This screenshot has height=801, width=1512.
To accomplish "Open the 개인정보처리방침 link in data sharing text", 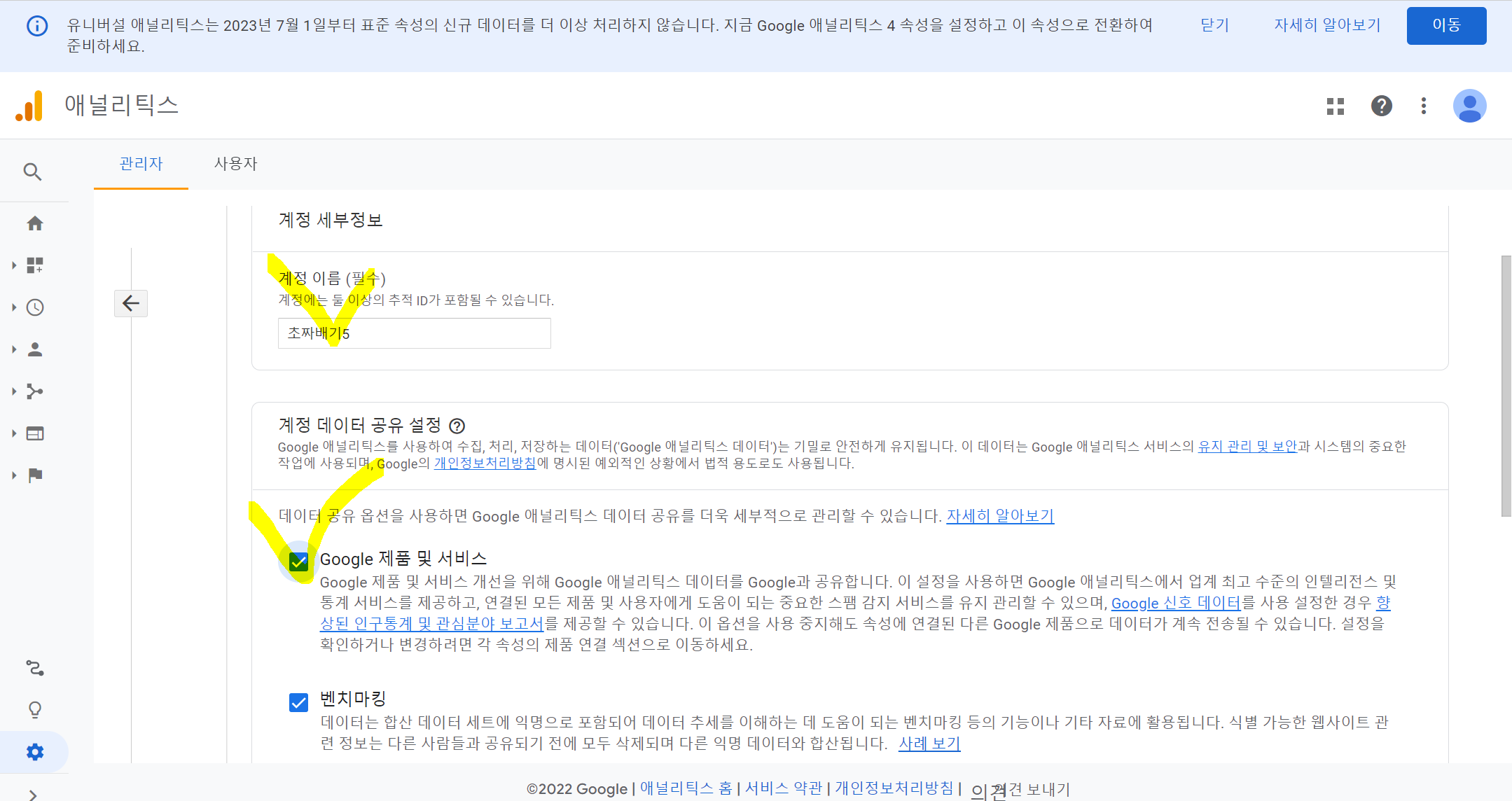I will click(485, 464).
